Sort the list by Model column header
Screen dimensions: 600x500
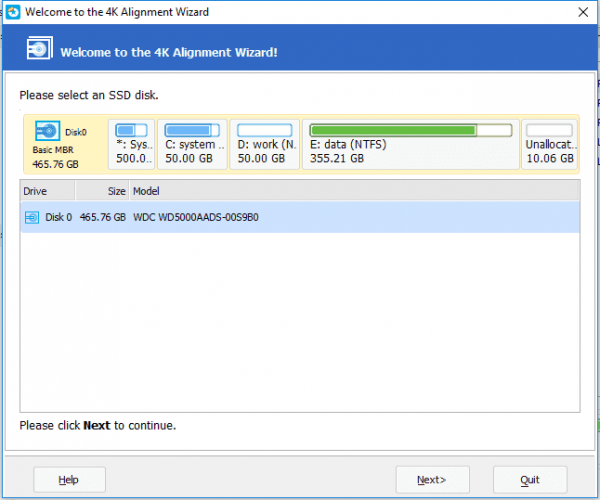(x=147, y=191)
